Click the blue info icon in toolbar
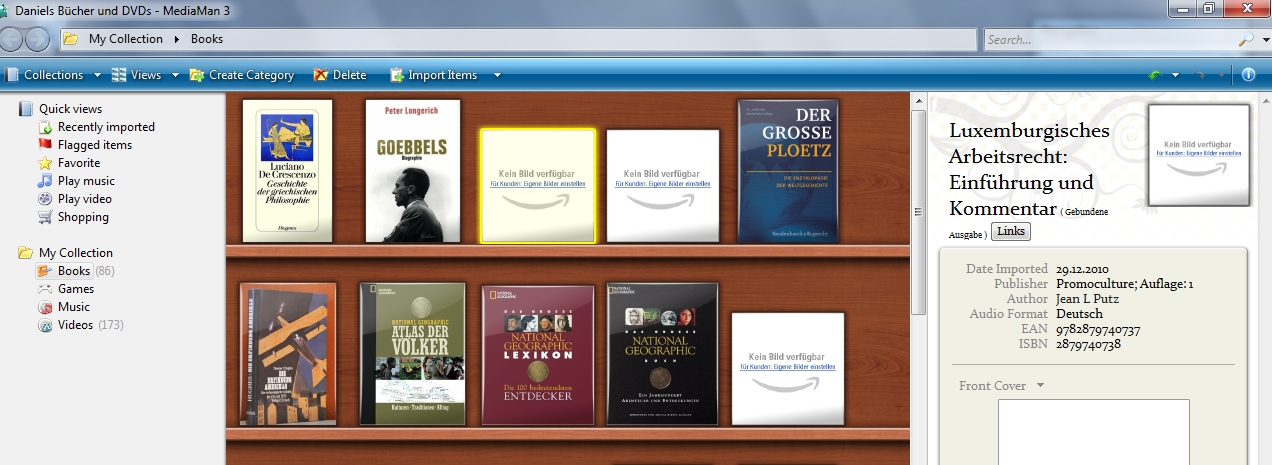 (x=1248, y=75)
